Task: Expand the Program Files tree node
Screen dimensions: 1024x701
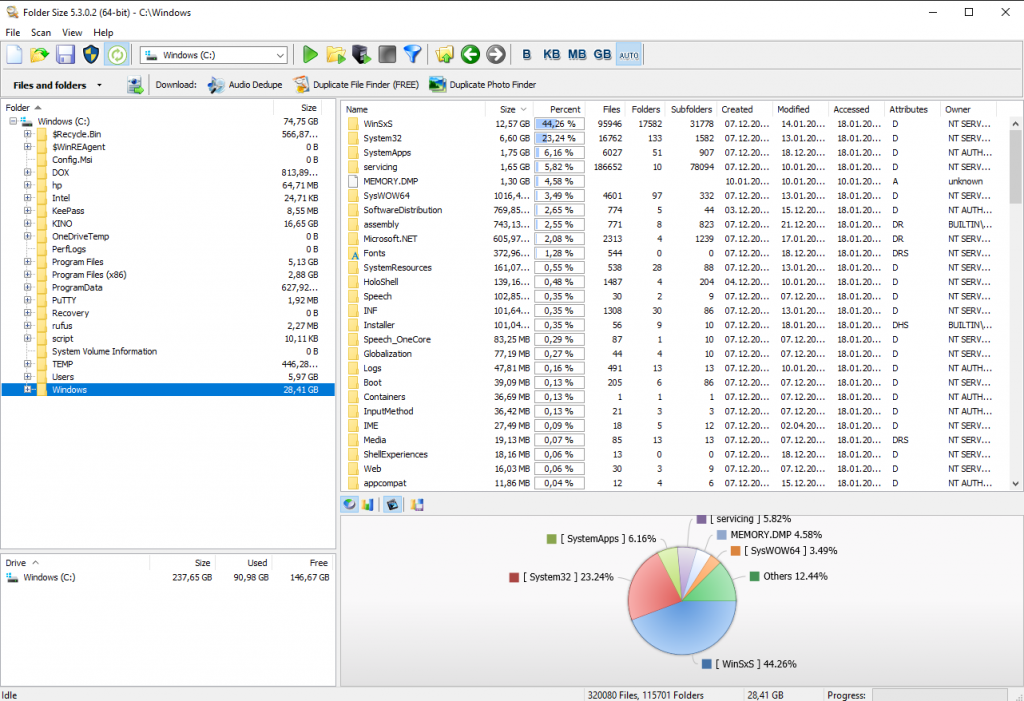Action: pos(27,262)
